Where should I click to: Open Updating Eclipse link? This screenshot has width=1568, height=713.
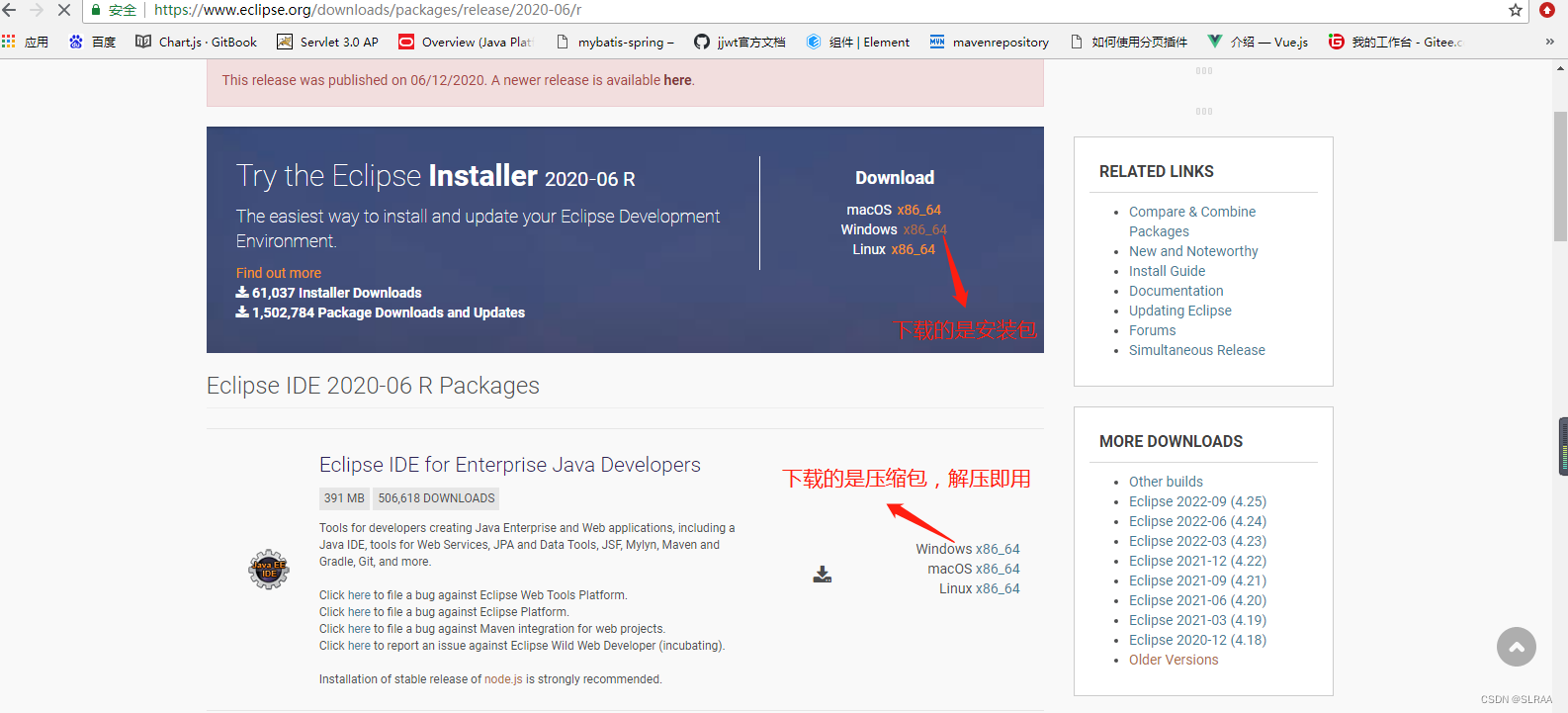[1179, 311]
